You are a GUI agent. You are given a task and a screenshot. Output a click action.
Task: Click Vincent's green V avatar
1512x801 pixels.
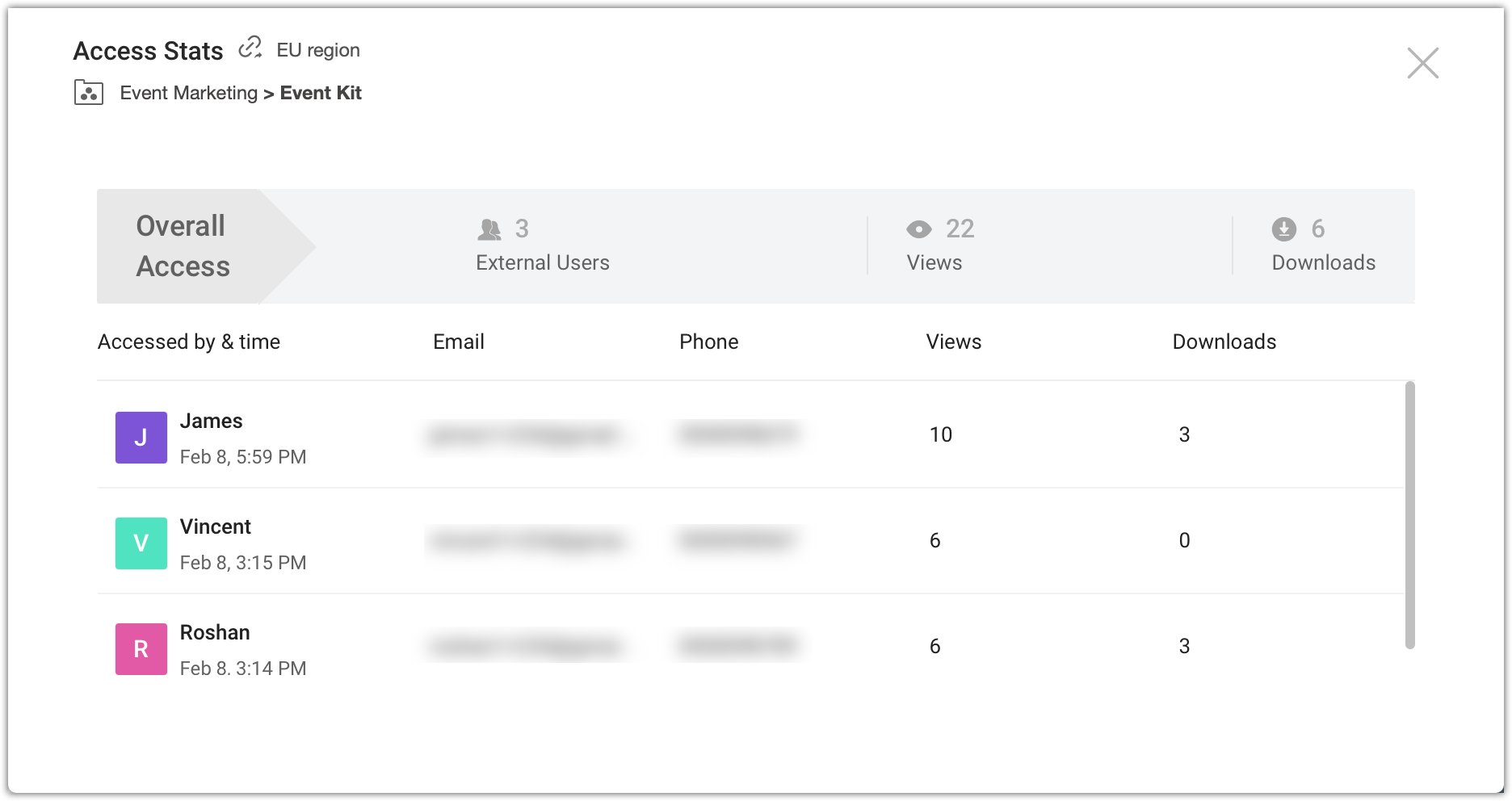[141, 543]
